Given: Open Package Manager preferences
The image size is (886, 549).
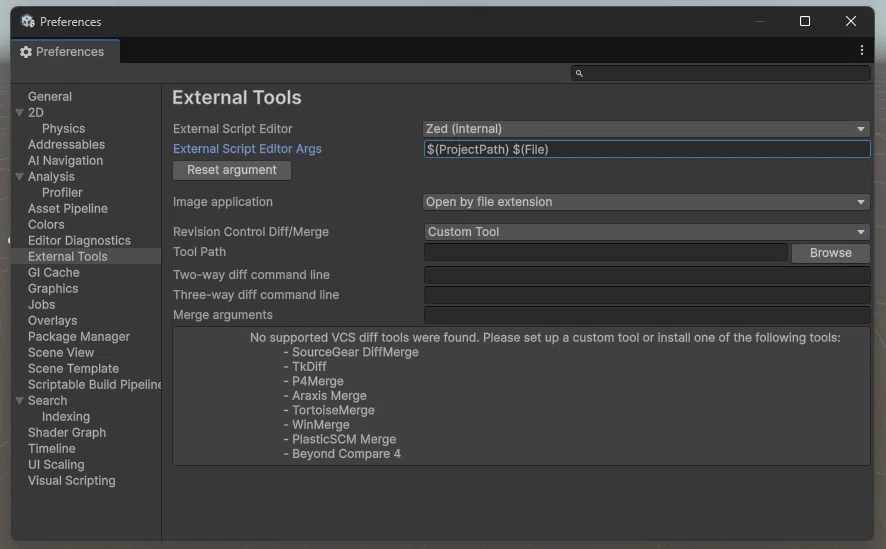Looking at the screenshot, I should click(79, 337).
